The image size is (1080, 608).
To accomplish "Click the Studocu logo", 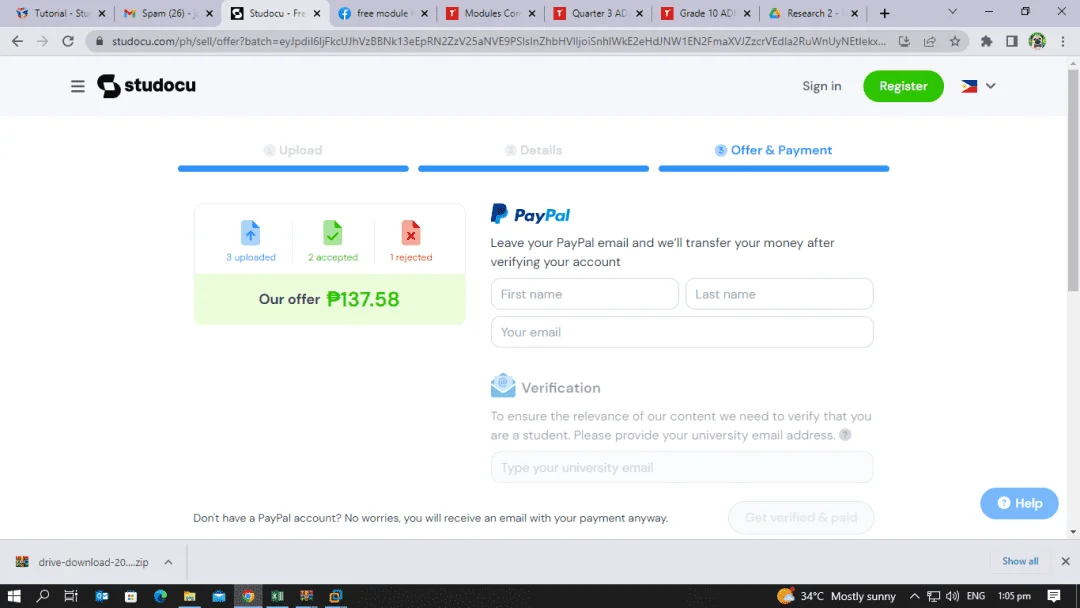I will pos(146,85).
